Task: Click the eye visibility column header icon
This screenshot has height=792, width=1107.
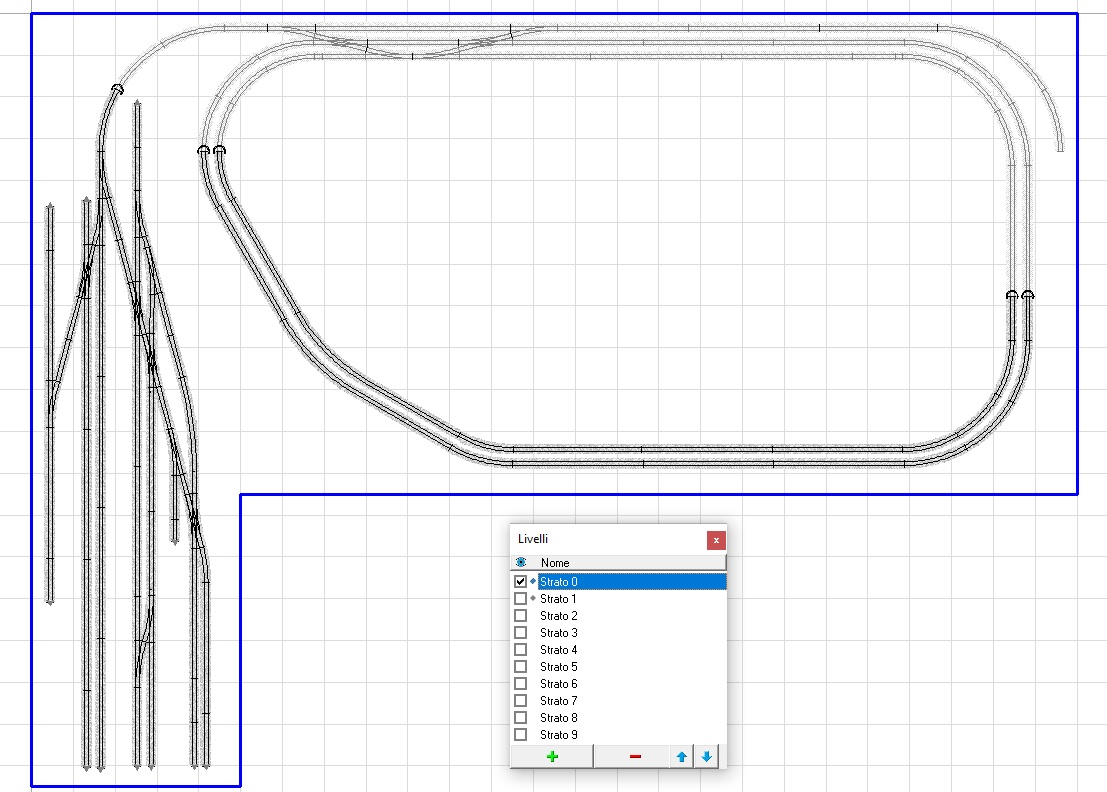Action: tap(521, 563)
